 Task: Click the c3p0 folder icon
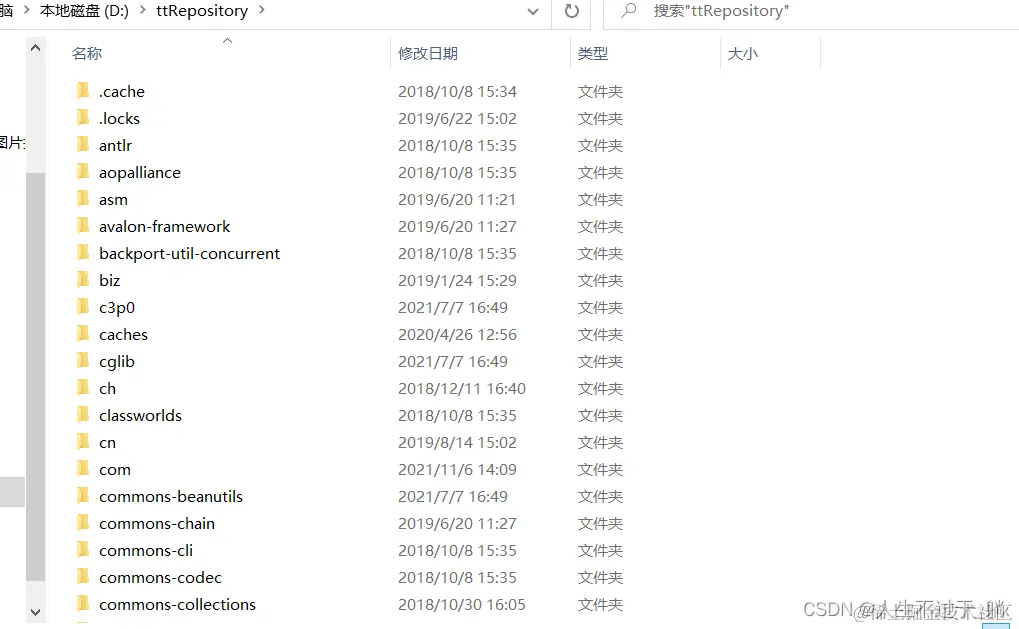pyautogui.click(x=83, y=307)
